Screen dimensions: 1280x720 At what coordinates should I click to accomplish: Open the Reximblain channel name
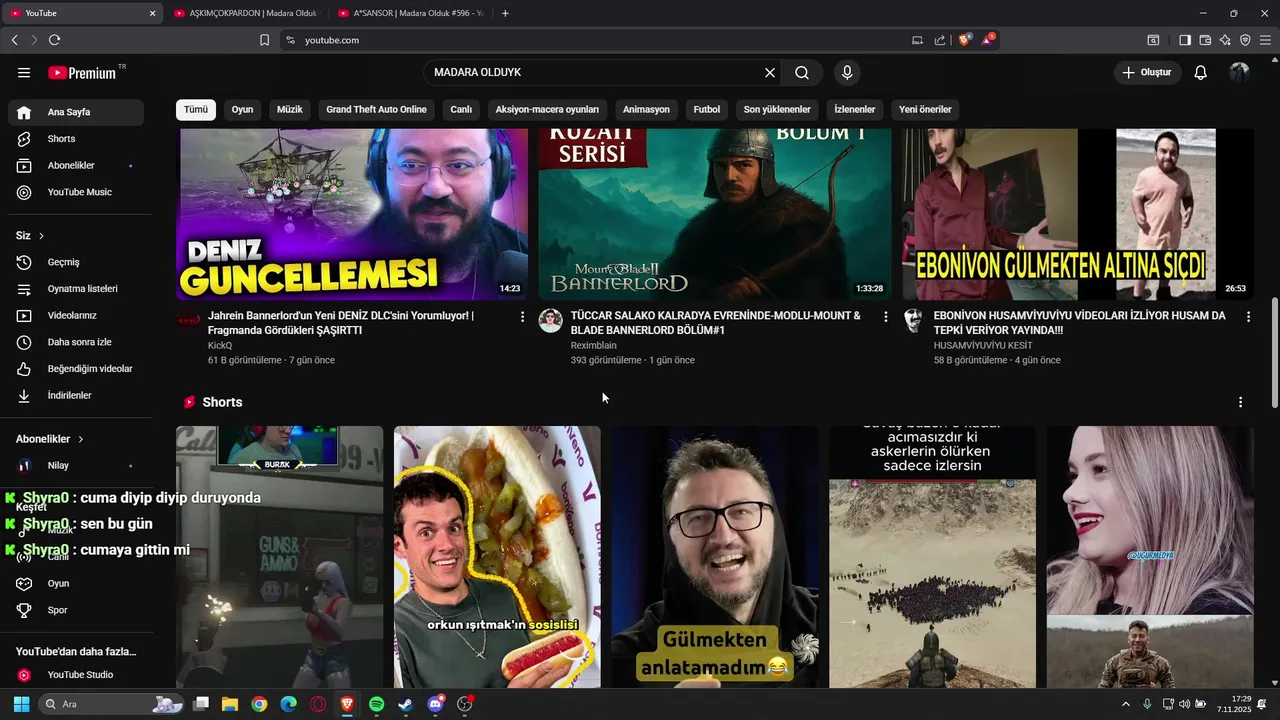[x=594, y=345]
